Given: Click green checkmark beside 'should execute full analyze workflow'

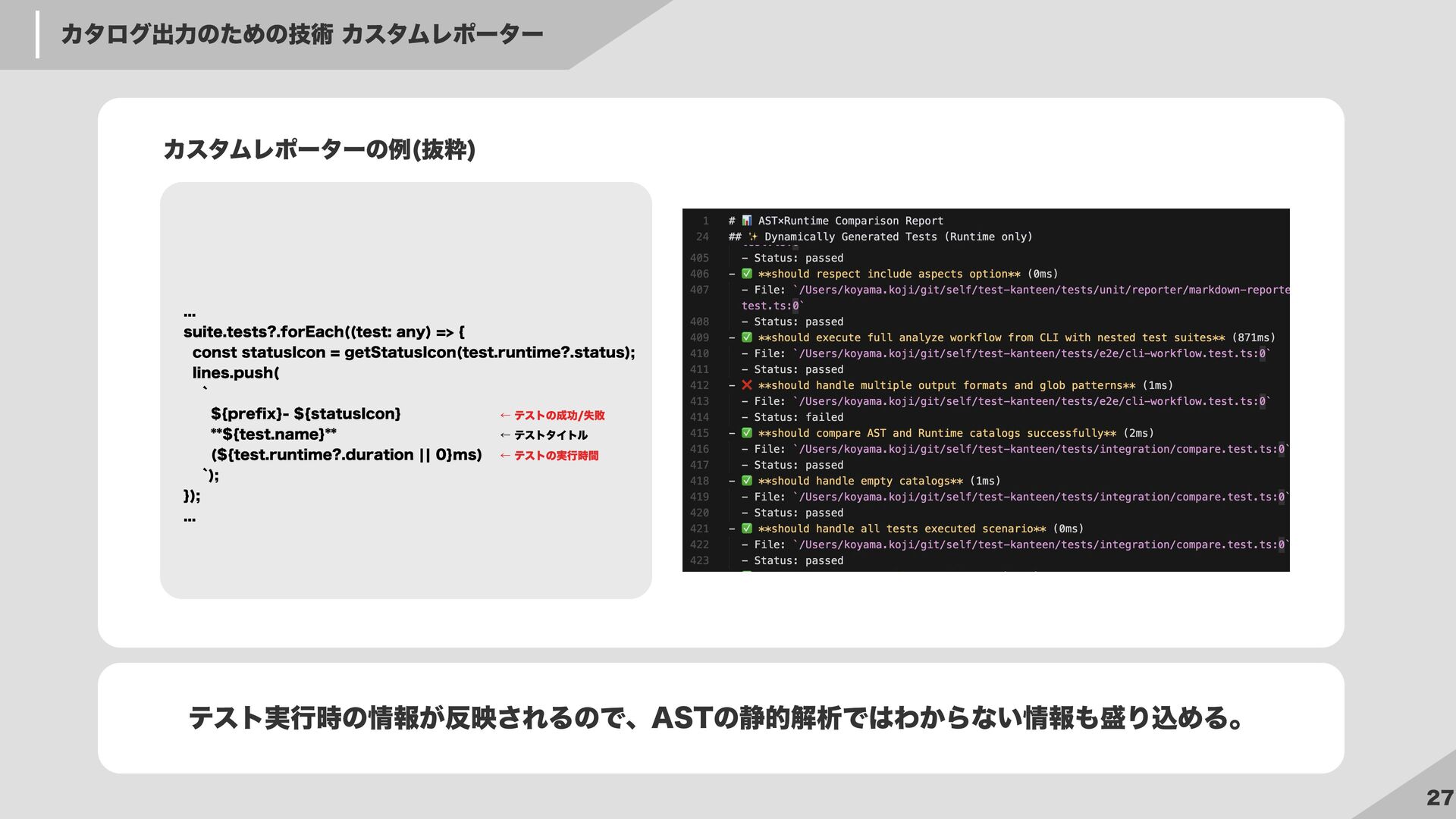Looking at the screenshot, I should coord(747,337).
